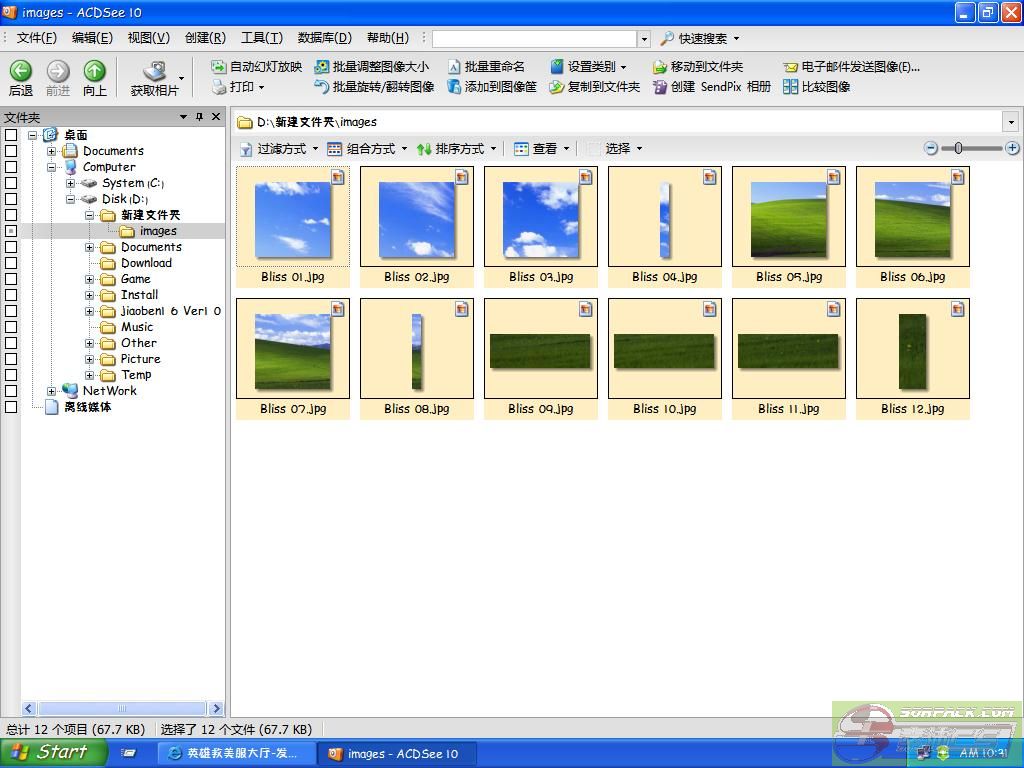Click images - ACDSee 10 taskbar button
This screenshot has height=768, width=1024.
397,754
